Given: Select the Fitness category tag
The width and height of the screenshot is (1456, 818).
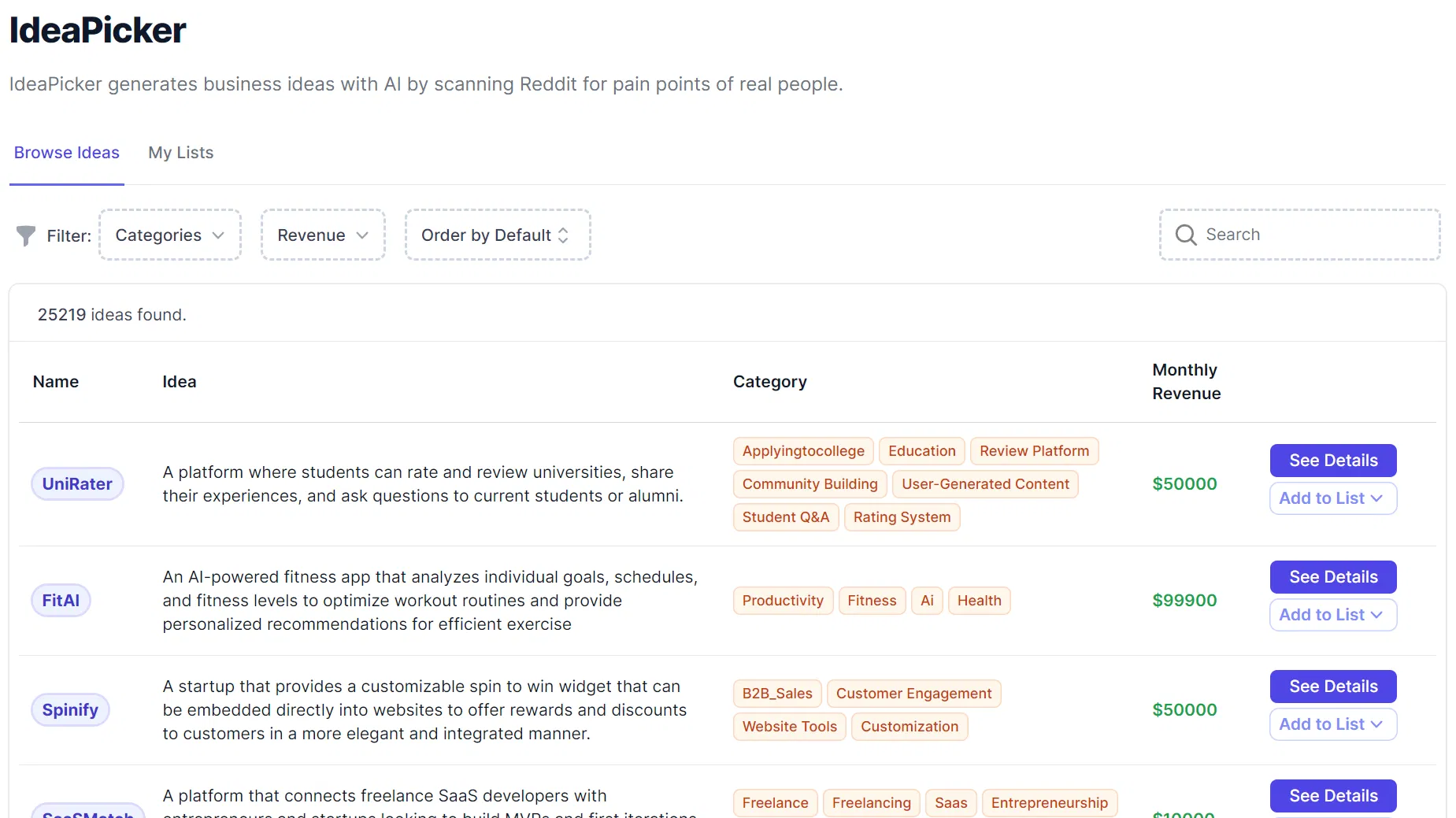Looking at the screenshot, I should (872, 601).
